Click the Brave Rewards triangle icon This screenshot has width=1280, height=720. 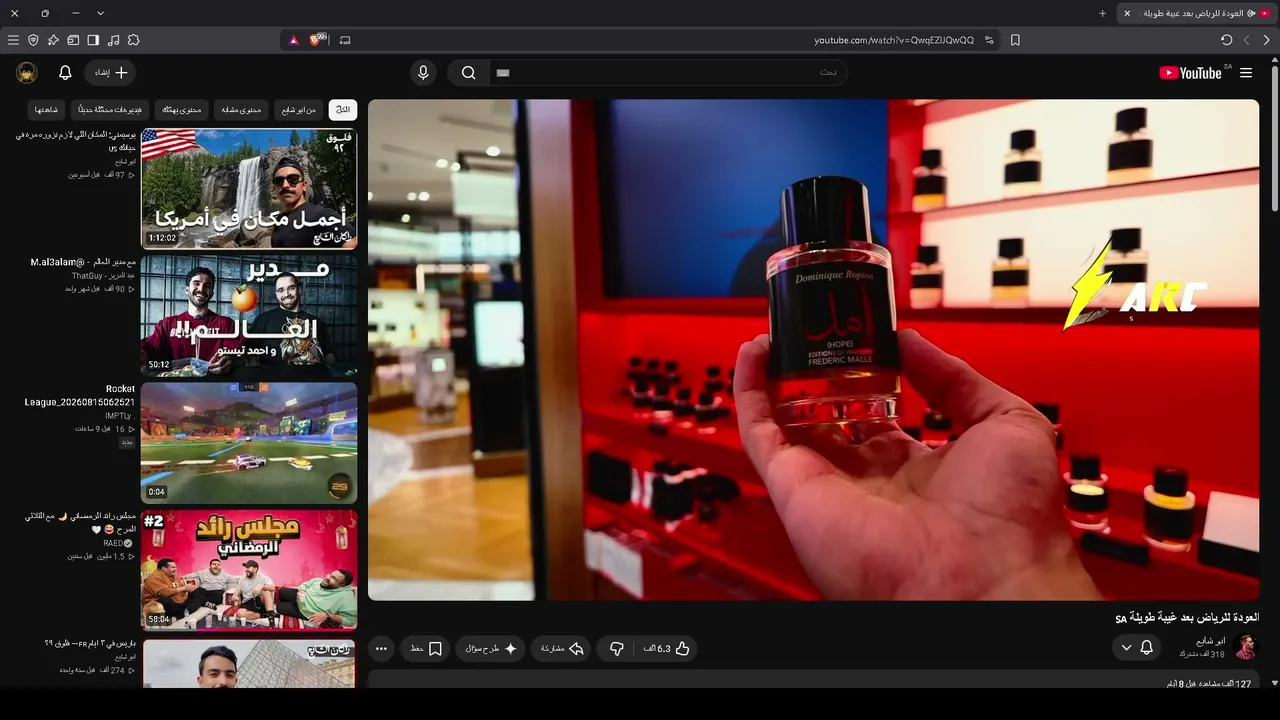(x=293, y=40)
